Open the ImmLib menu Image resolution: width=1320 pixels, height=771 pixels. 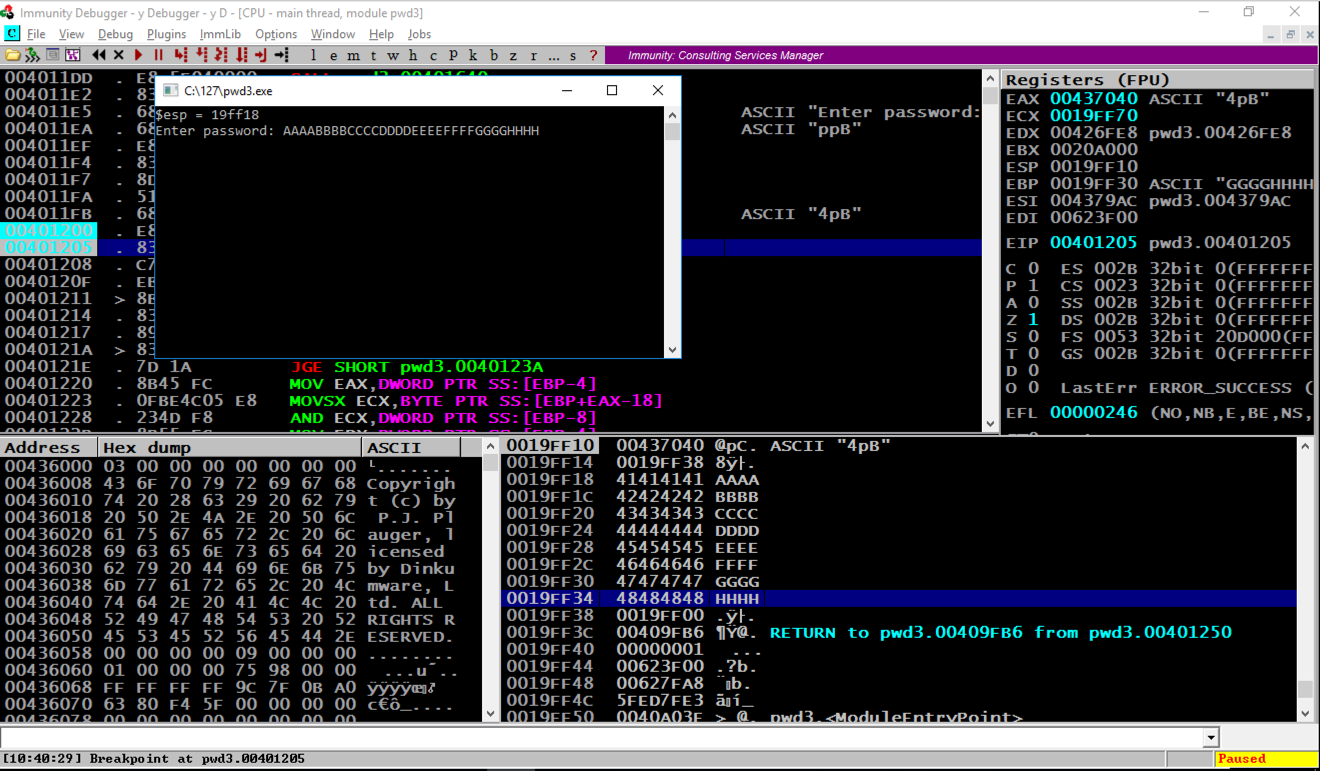[220, 34]
